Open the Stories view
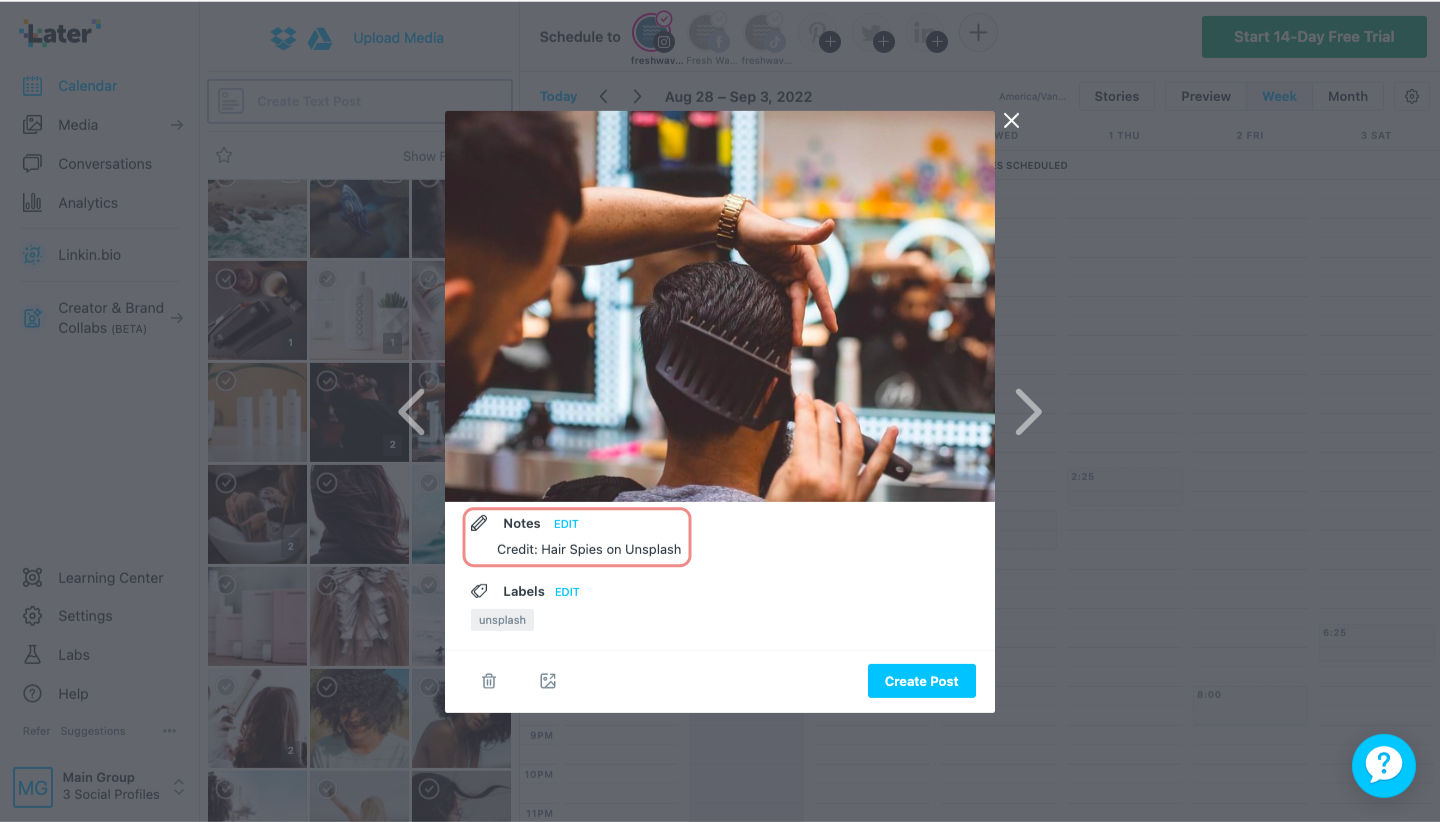Viewport: 1440px width, 822px height. click(x=1116, y=96)
